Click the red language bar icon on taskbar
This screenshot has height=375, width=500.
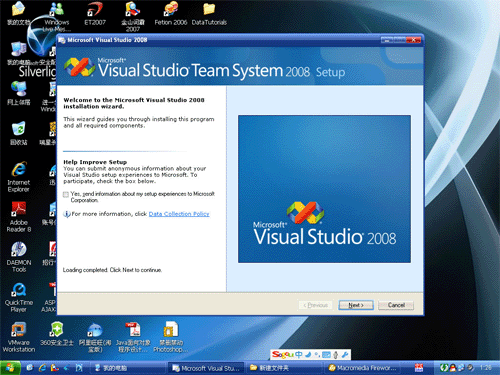point(419,368)
